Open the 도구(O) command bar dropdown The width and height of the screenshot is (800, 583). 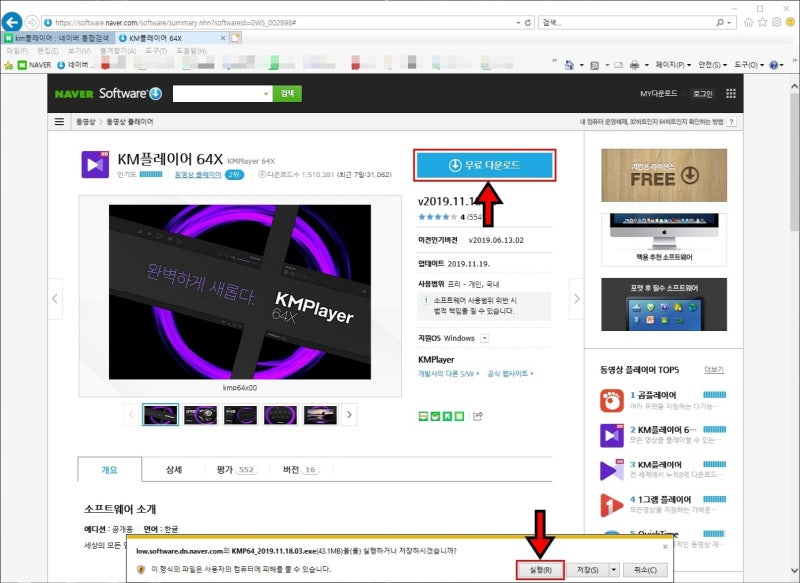click(748, 65)
